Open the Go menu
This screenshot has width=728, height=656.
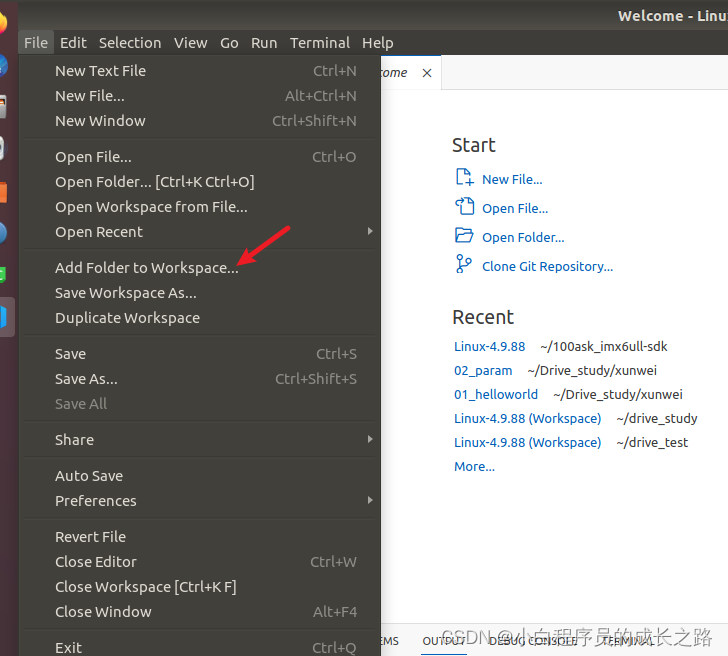coord(229,43)
